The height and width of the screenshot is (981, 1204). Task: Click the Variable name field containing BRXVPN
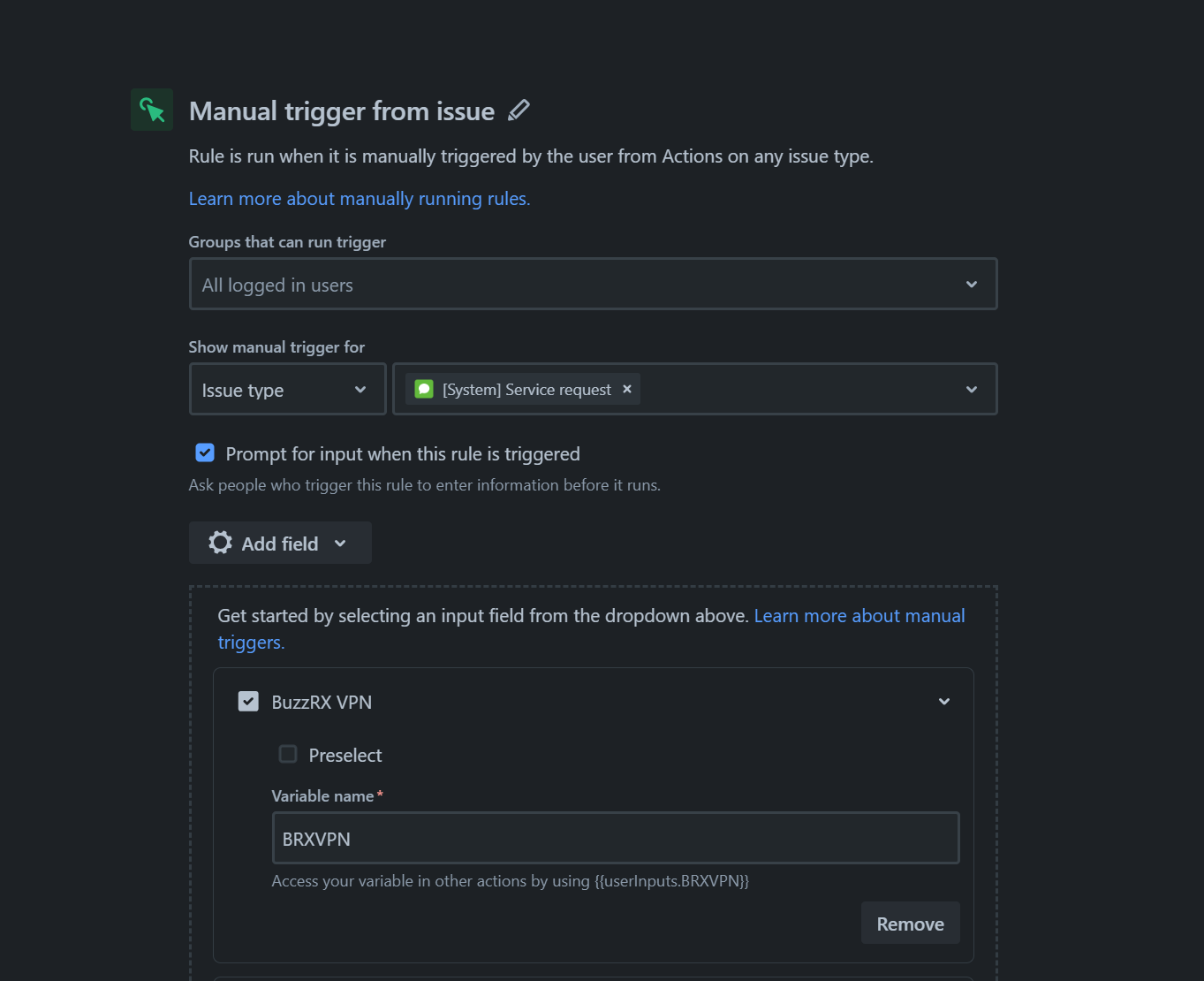click(616, 838)
